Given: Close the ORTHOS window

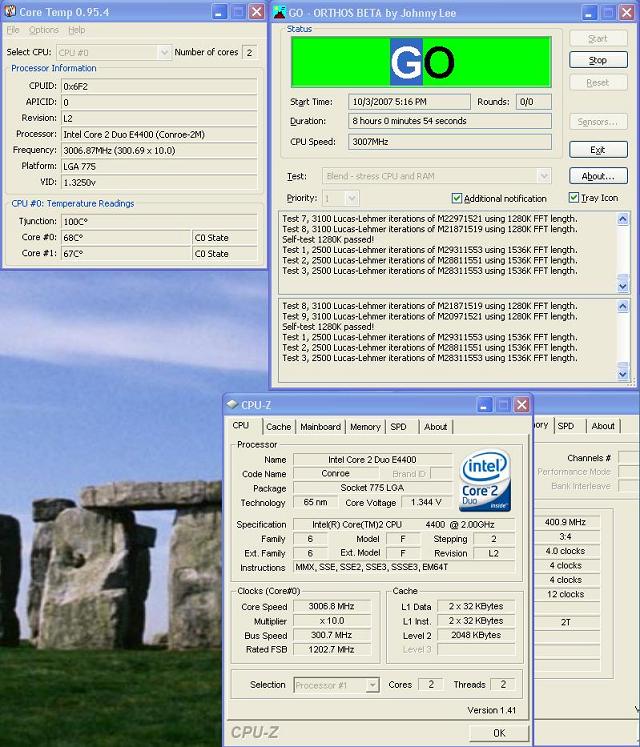Looking at the screenshot, I should [627, 12].
